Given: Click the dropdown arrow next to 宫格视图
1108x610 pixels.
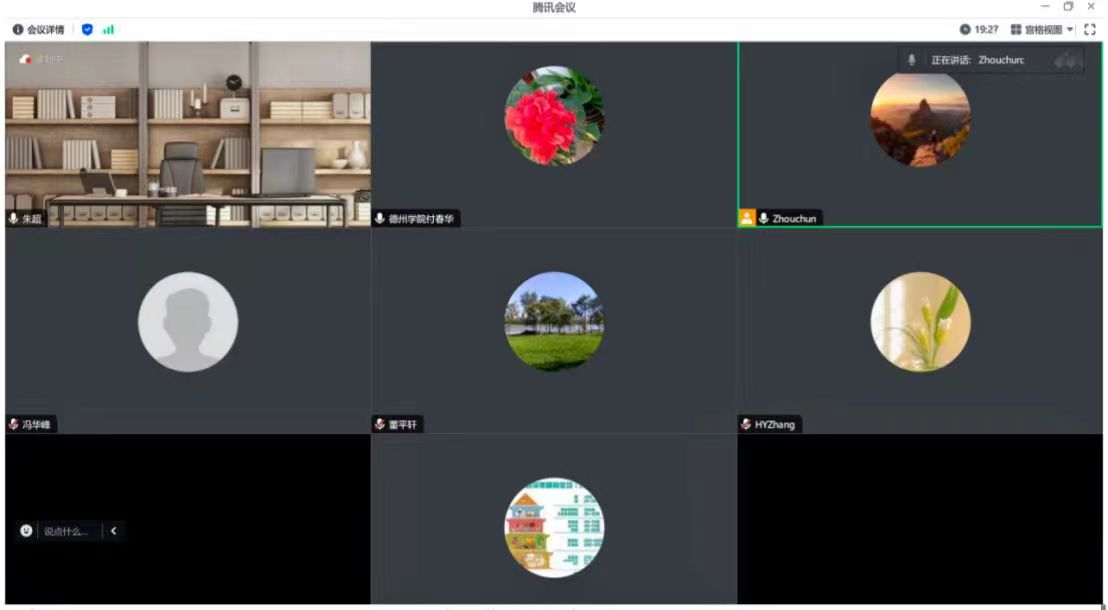Looking at the screenshot, I should (x=1070, y=30).
